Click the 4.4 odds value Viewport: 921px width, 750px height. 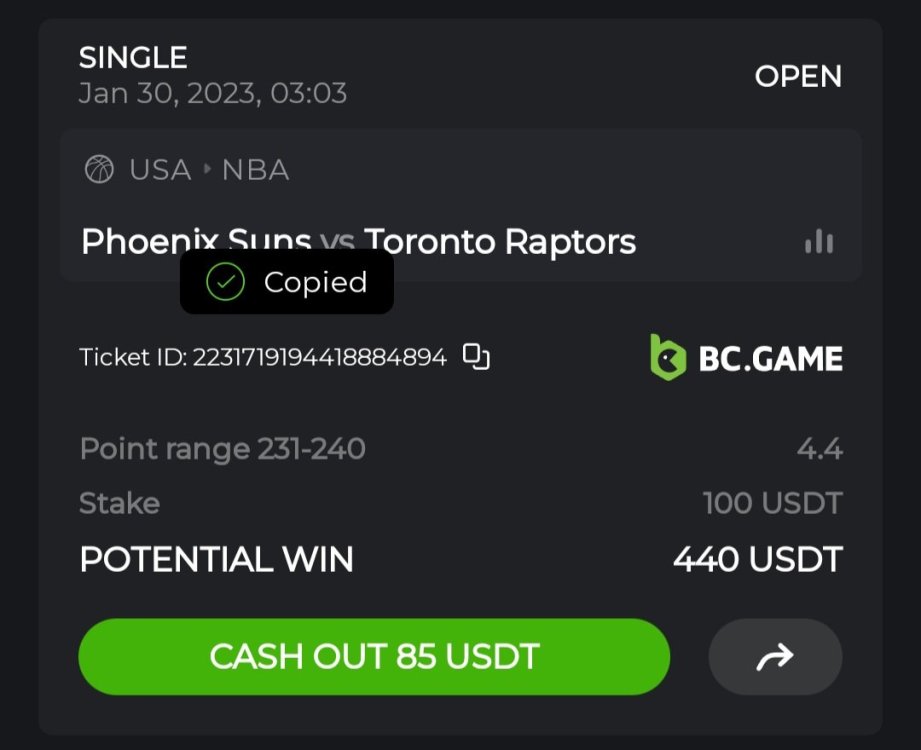[x=819, y=449]
